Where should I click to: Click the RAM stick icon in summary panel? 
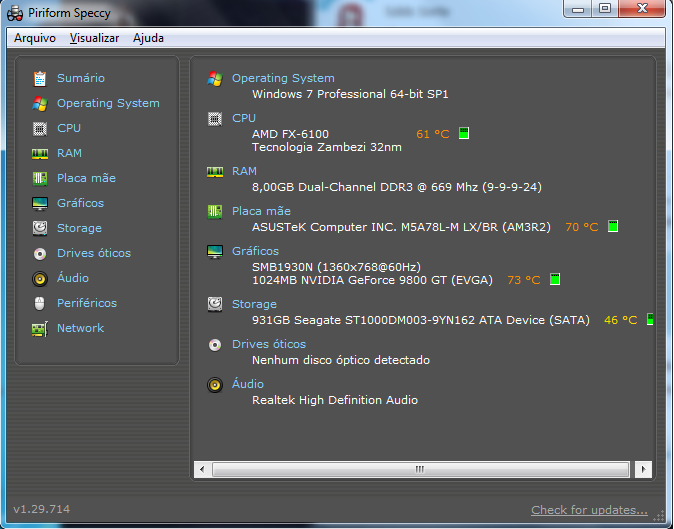(x=215, y=172)
